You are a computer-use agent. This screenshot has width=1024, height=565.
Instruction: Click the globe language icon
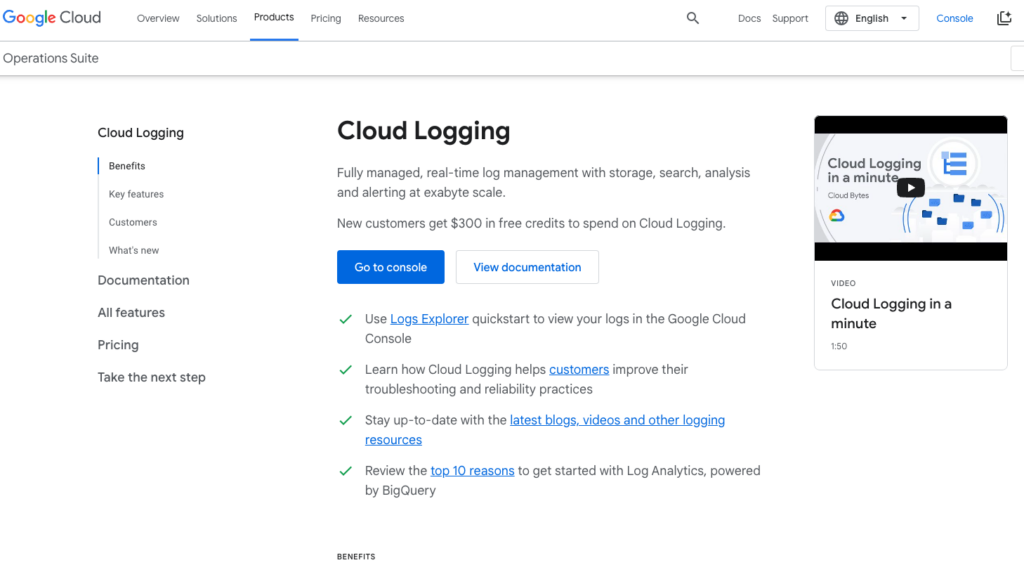(841, 18)
